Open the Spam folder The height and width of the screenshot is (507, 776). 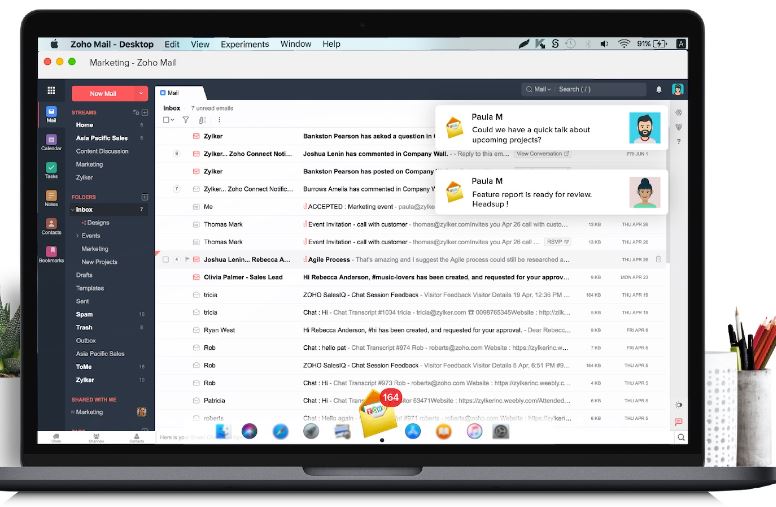(x=84, y=314)
